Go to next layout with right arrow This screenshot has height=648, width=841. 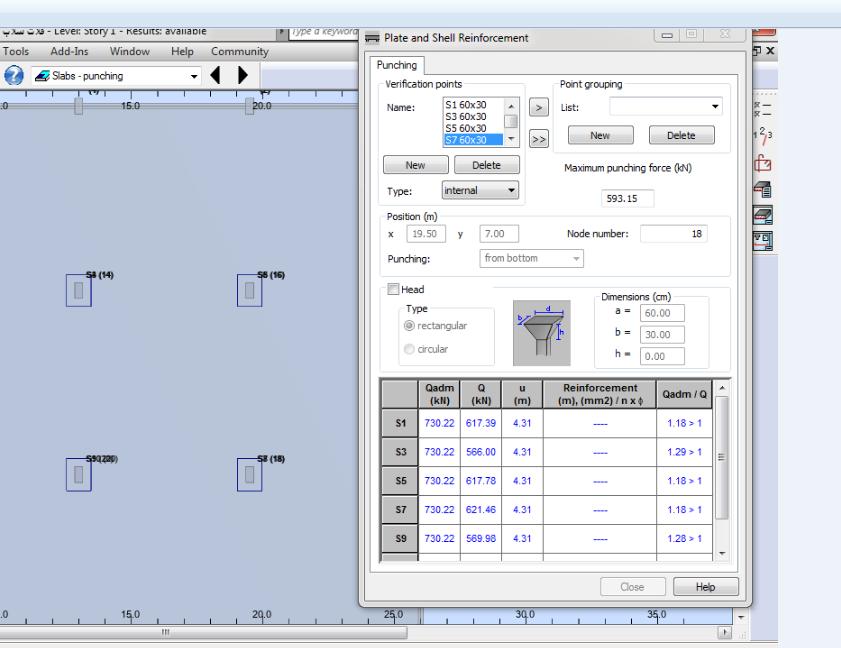(x=242, y=75)
